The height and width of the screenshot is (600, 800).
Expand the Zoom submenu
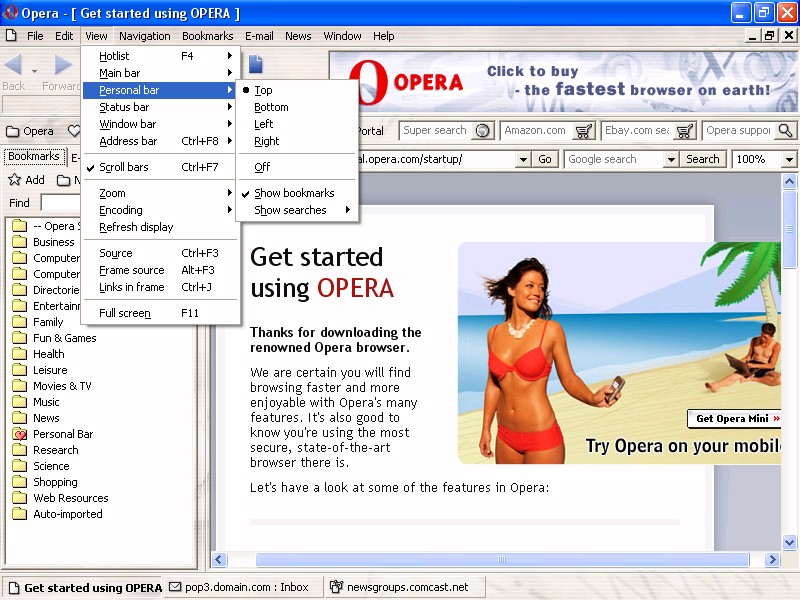[160, 193]
